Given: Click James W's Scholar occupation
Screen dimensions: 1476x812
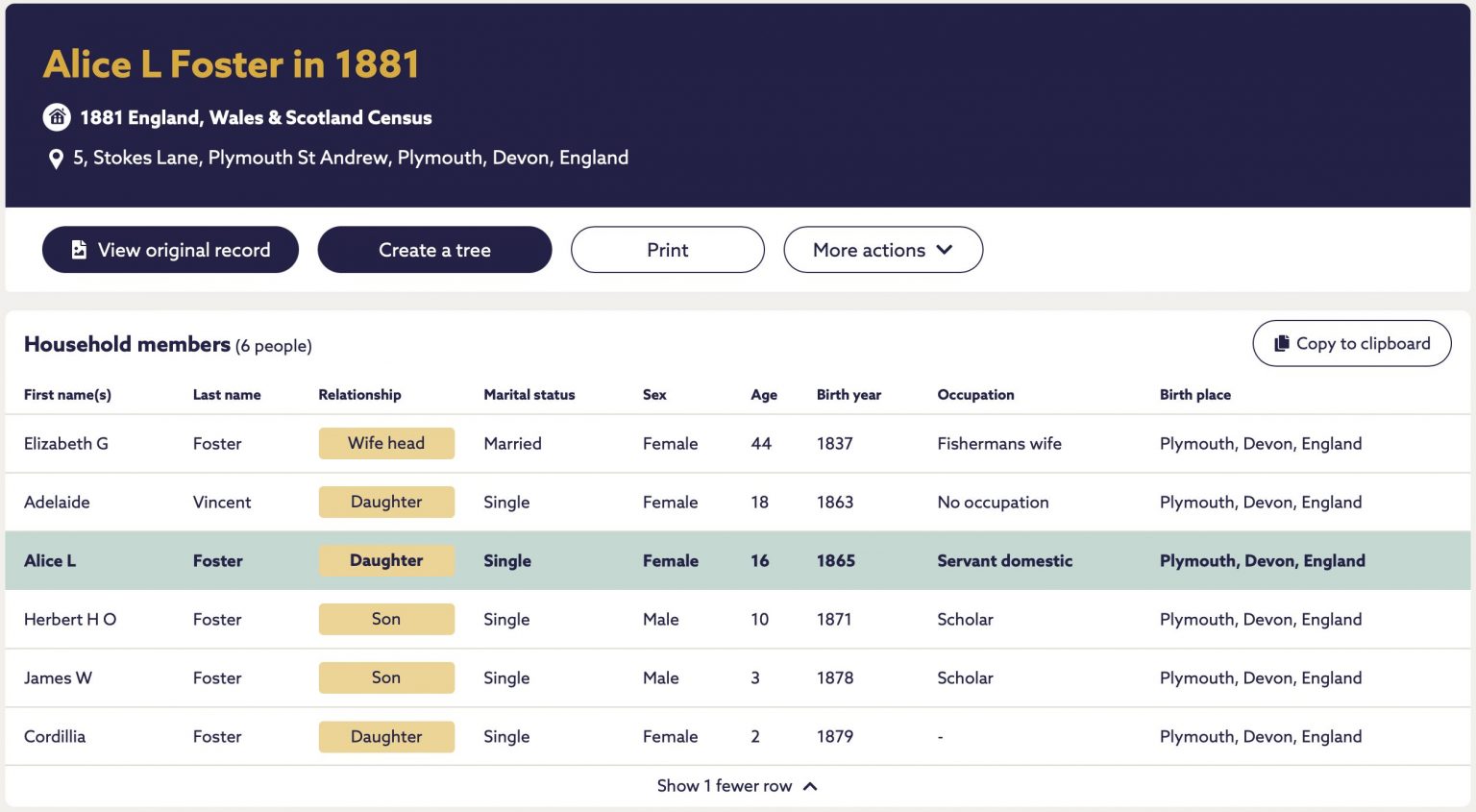Looking at the screenshot, I should [965, 678].
